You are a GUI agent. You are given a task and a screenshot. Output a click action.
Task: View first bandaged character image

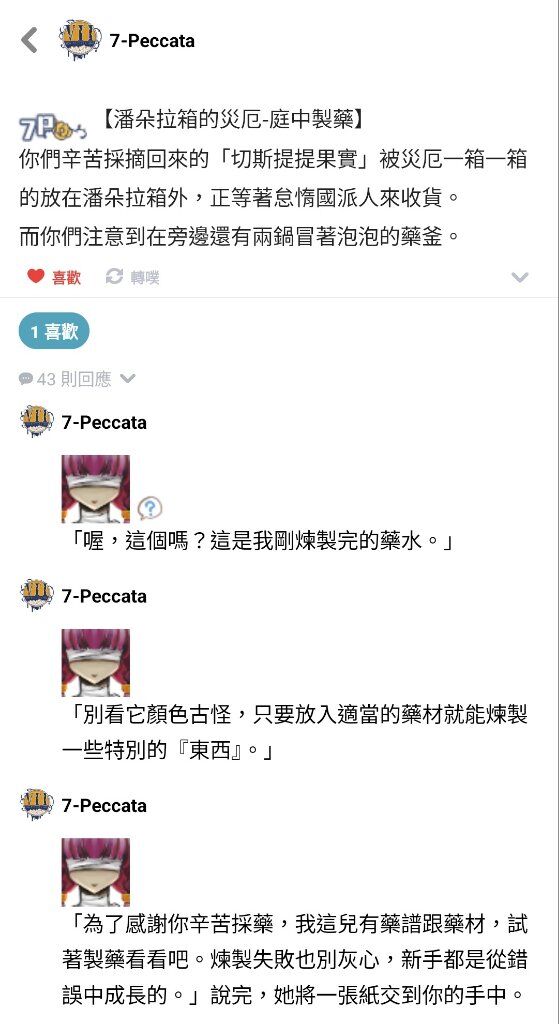click(x=95, y=489)
